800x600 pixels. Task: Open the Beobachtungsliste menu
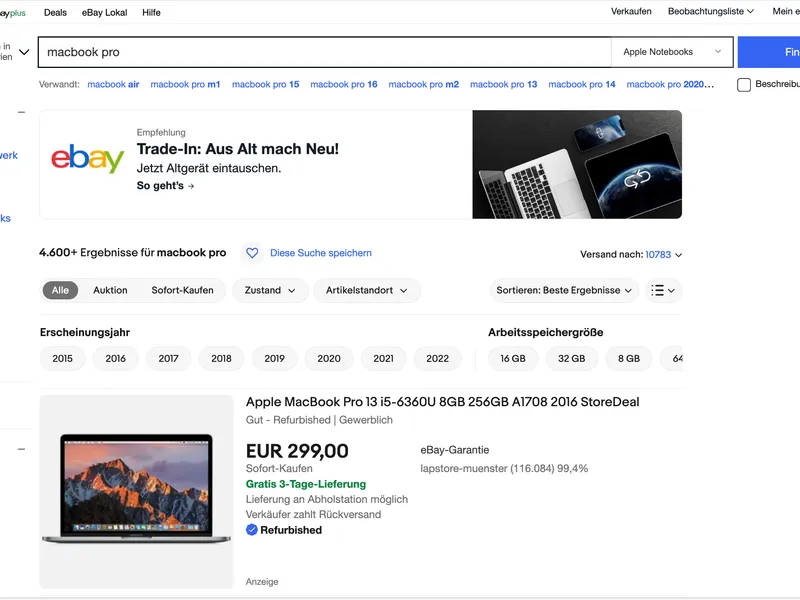(710, 12)
